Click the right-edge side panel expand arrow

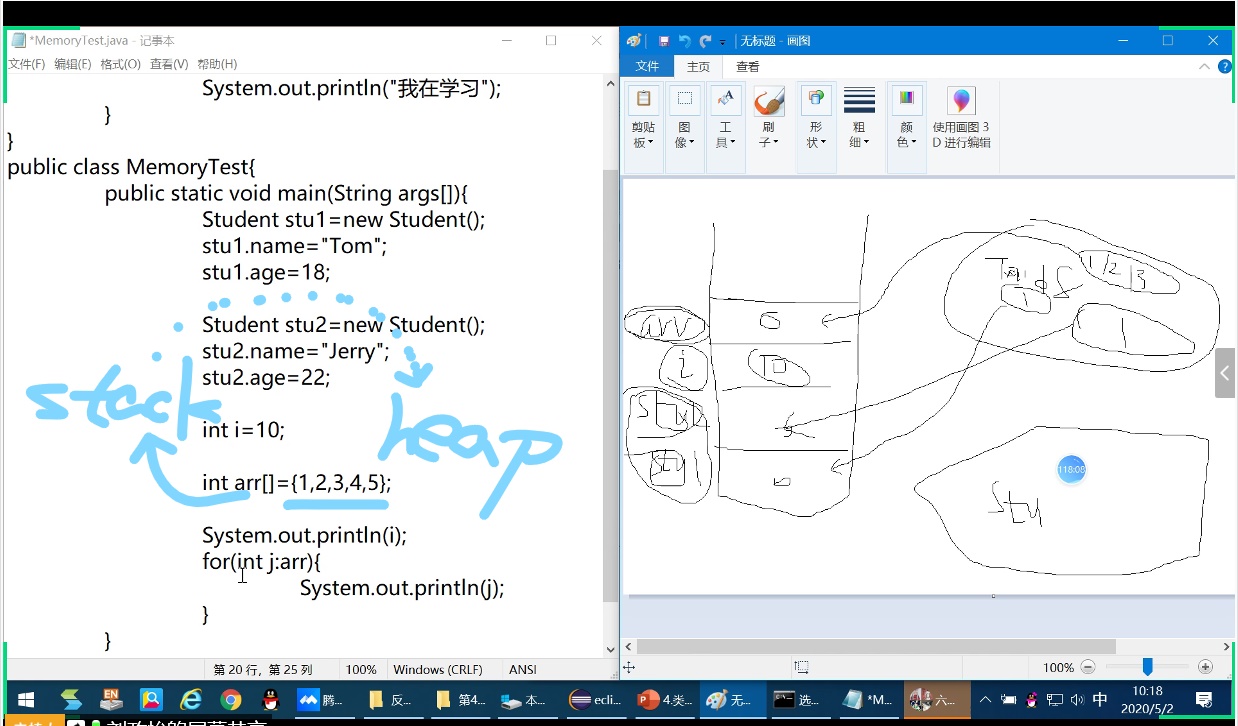click(x=1225, y=373)
